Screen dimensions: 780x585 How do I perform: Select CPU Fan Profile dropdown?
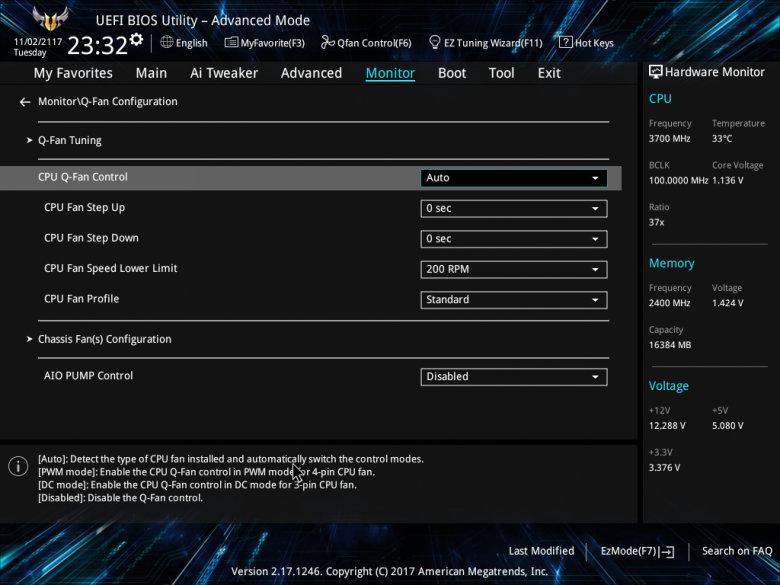tap(514, 299)
